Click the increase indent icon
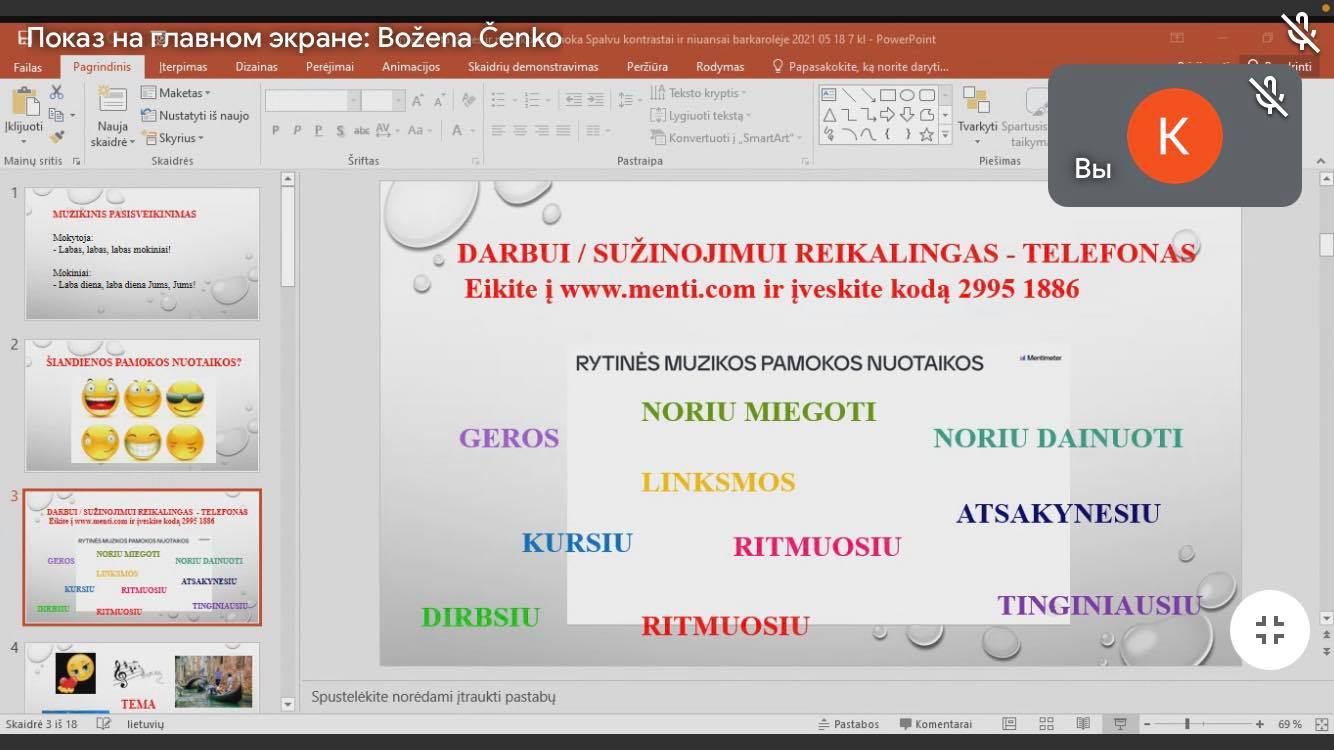The width and height of the screenshot is (1334, 750). click(x=597, y=101)
